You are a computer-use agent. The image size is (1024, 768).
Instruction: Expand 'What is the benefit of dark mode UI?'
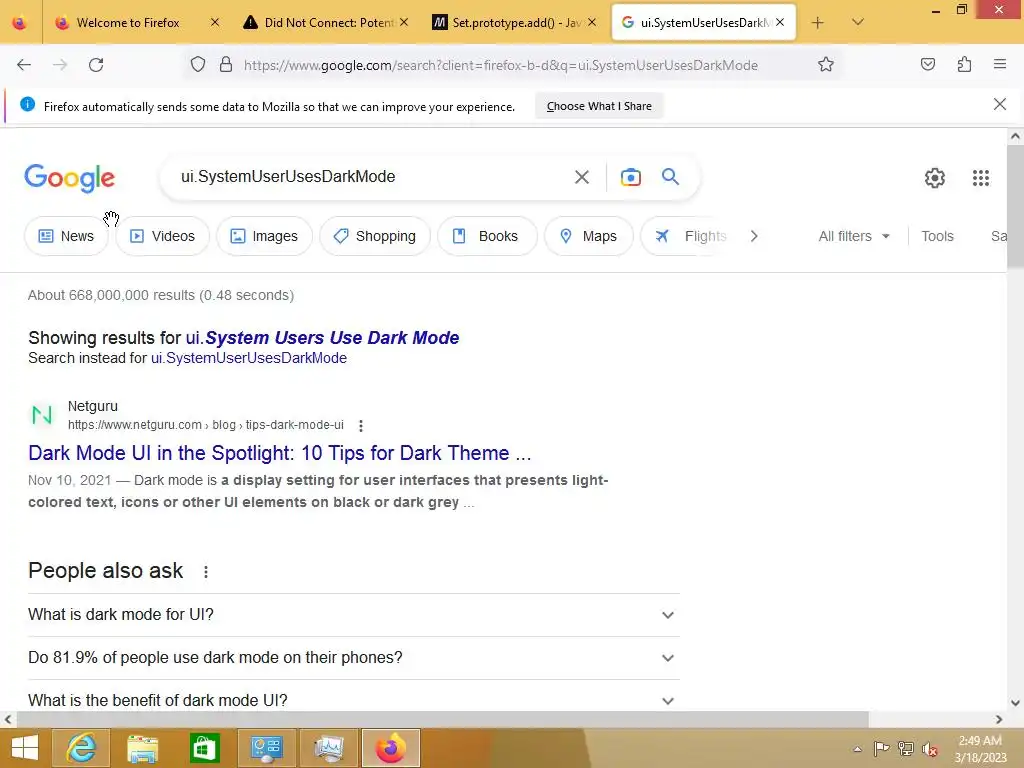pos(353,700)
